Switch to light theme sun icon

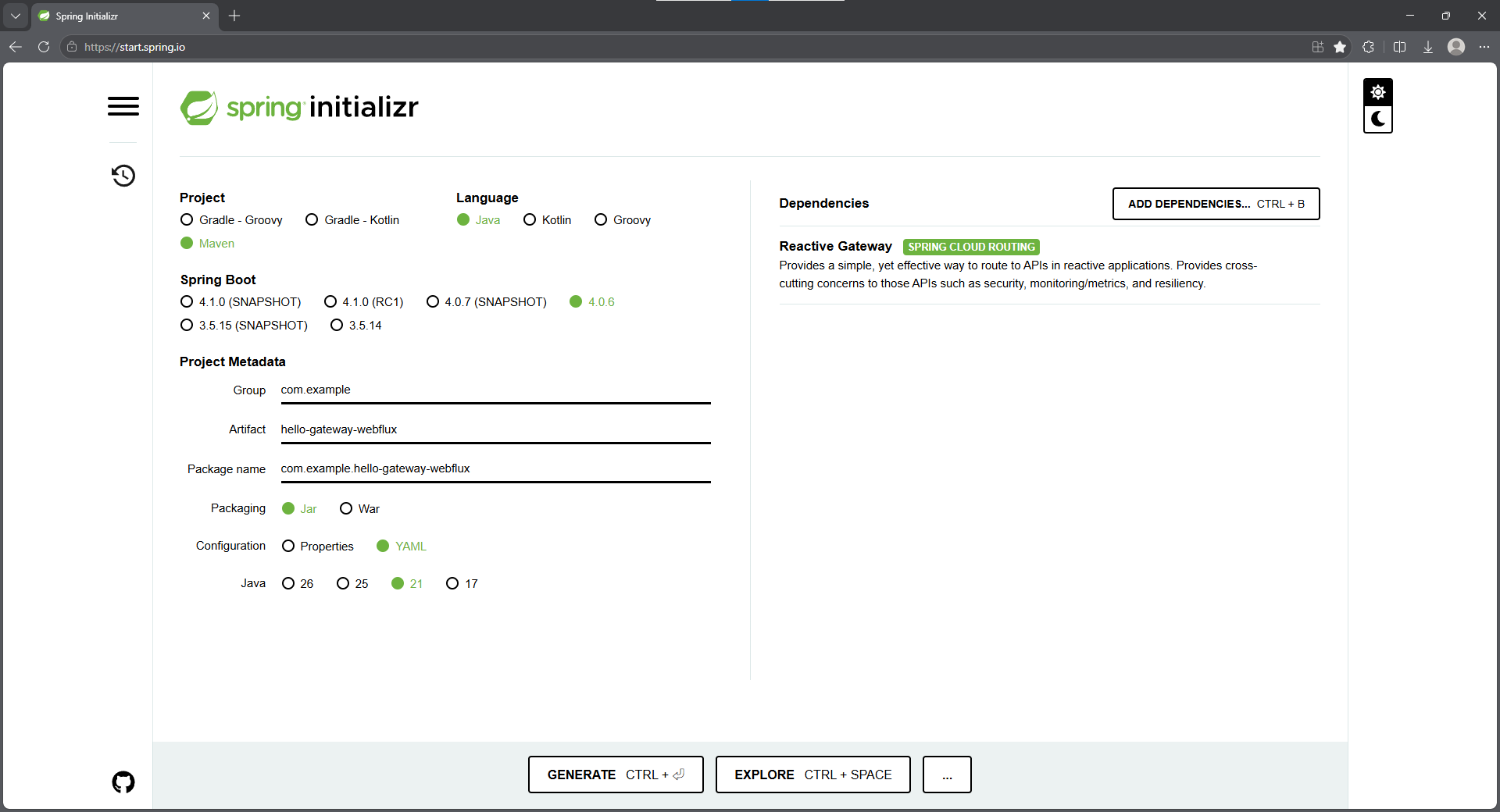coord(1377,92)
